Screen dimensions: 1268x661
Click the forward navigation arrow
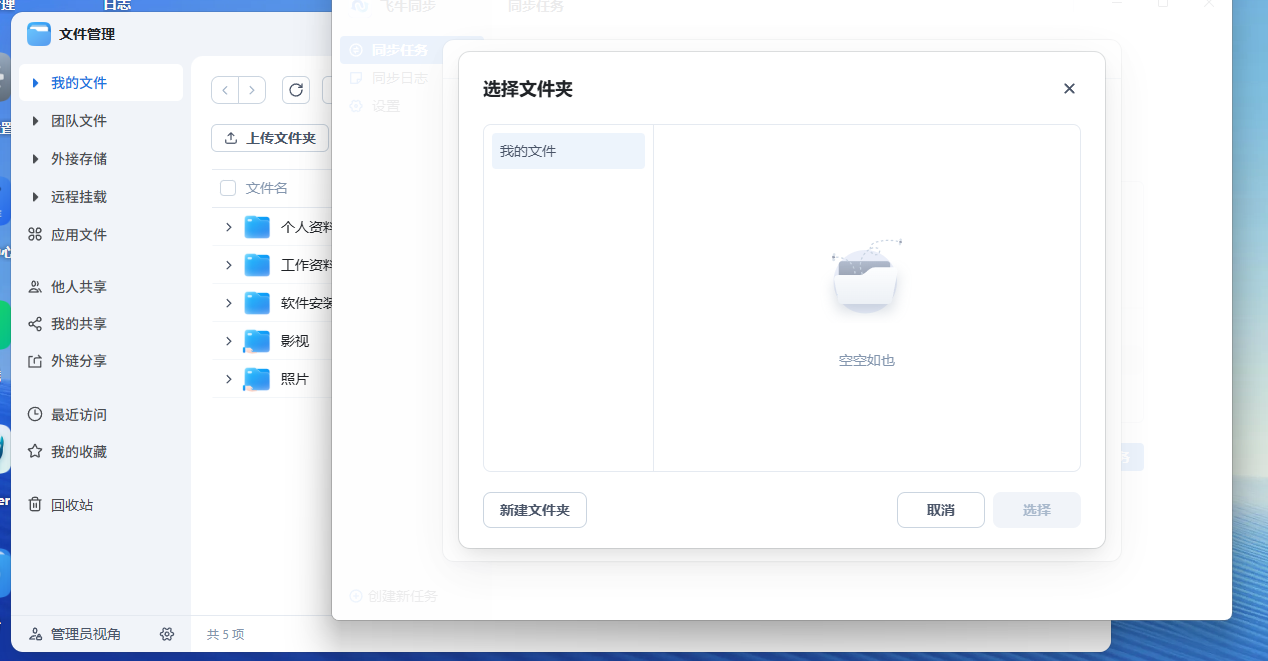(x=251, y=90)
